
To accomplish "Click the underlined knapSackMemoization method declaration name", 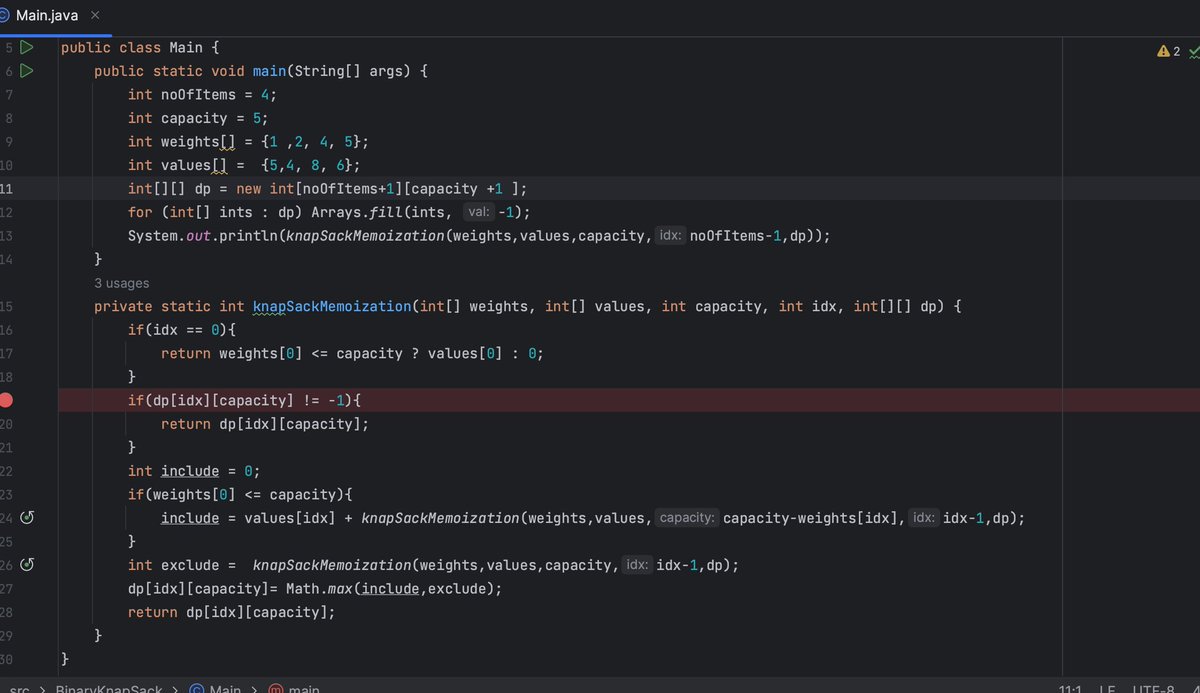I will tap(332, 306).
